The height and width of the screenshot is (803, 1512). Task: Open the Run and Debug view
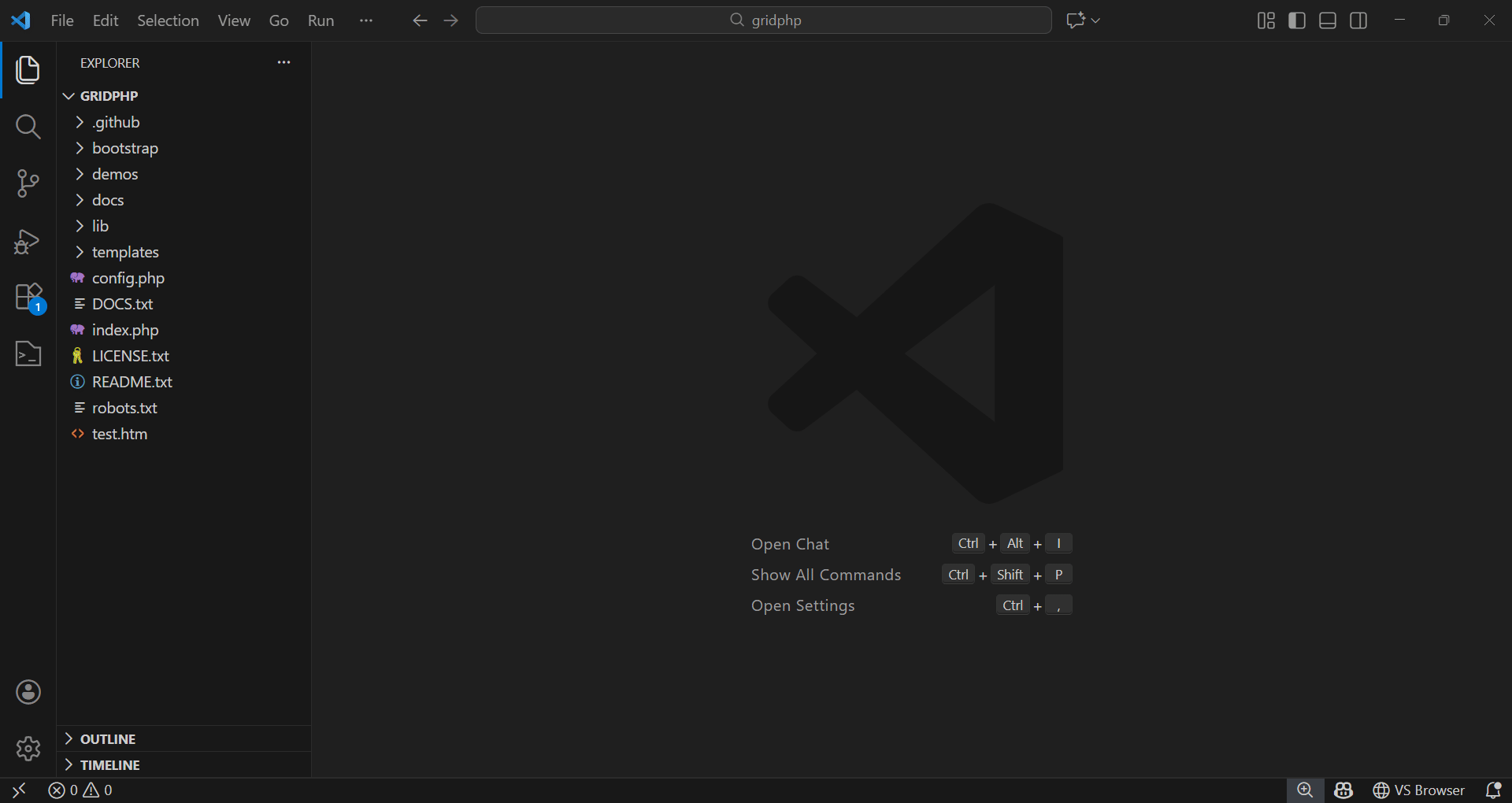coord(28,241)
